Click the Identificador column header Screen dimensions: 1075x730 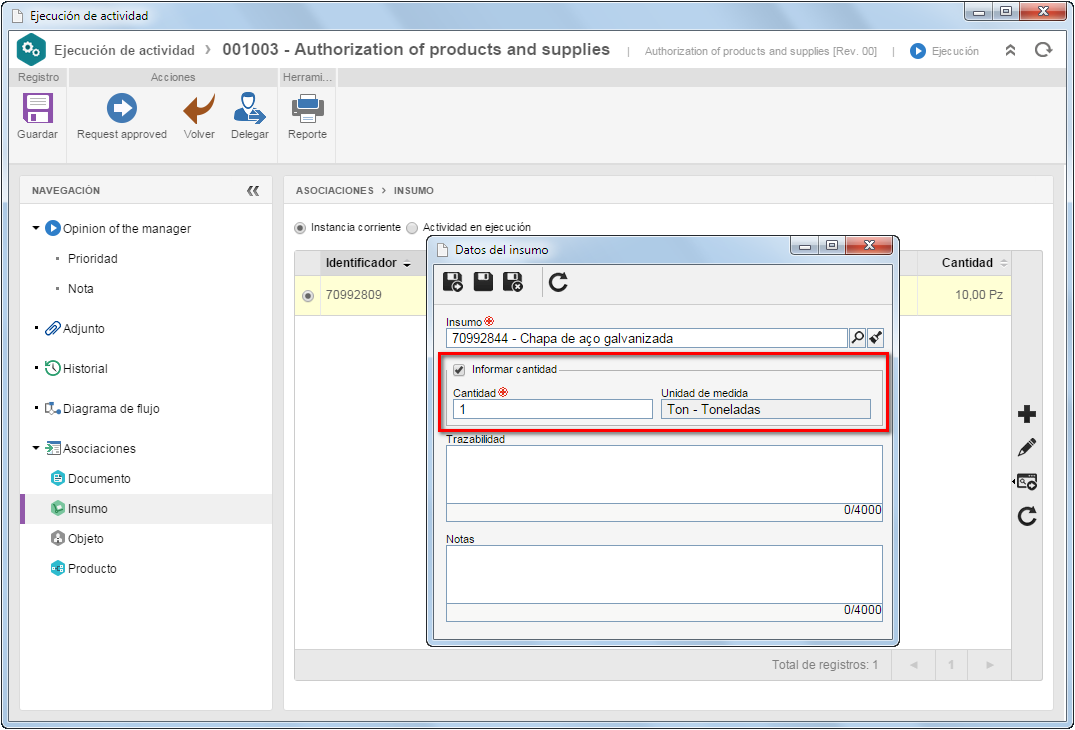(361, 263)
